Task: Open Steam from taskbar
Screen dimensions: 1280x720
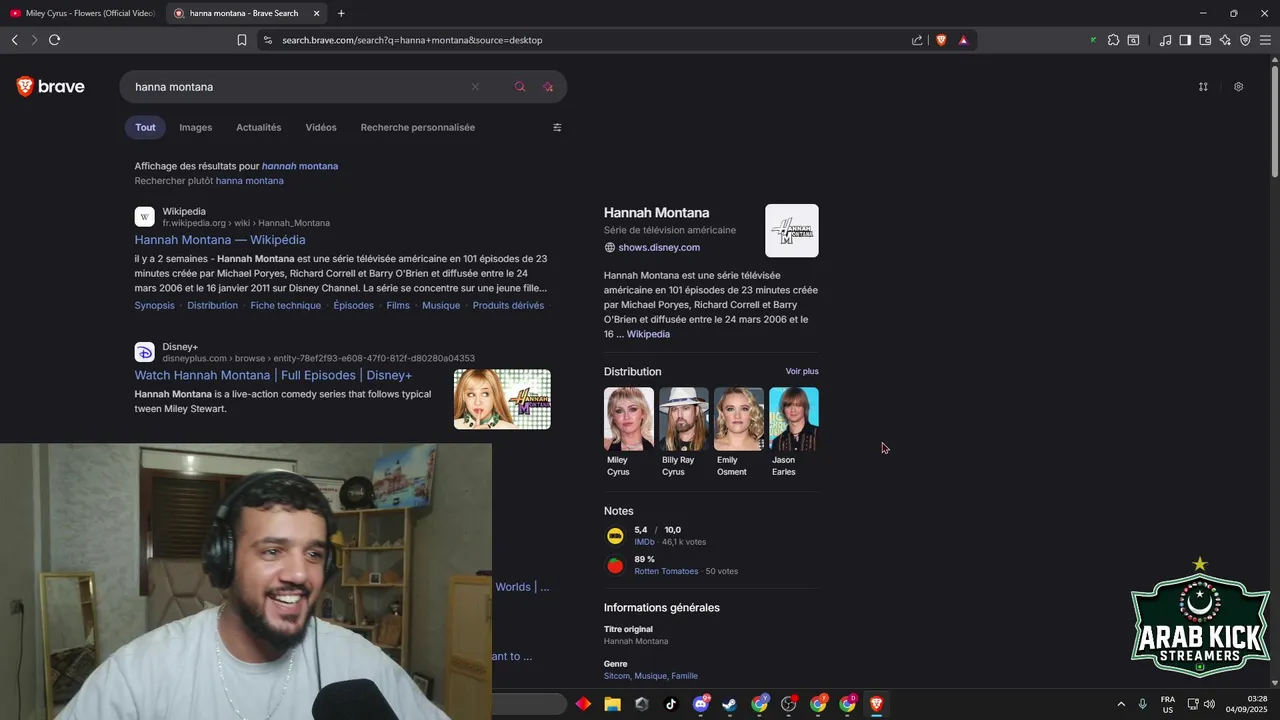Action: click(730, 704)
